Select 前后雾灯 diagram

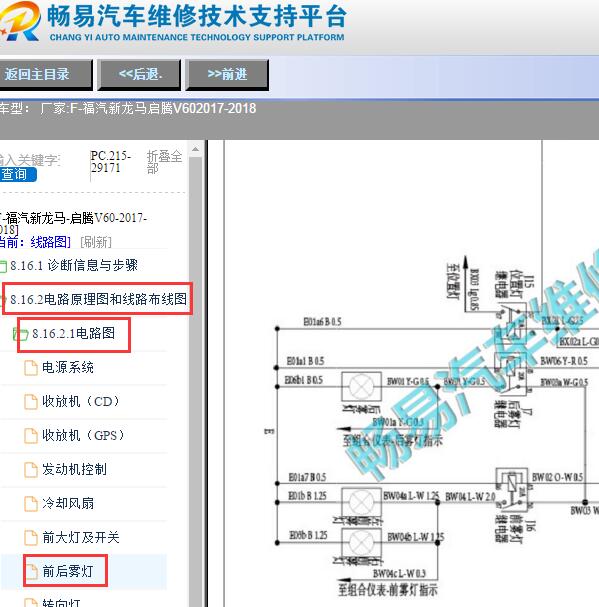(x=68, y=571)
